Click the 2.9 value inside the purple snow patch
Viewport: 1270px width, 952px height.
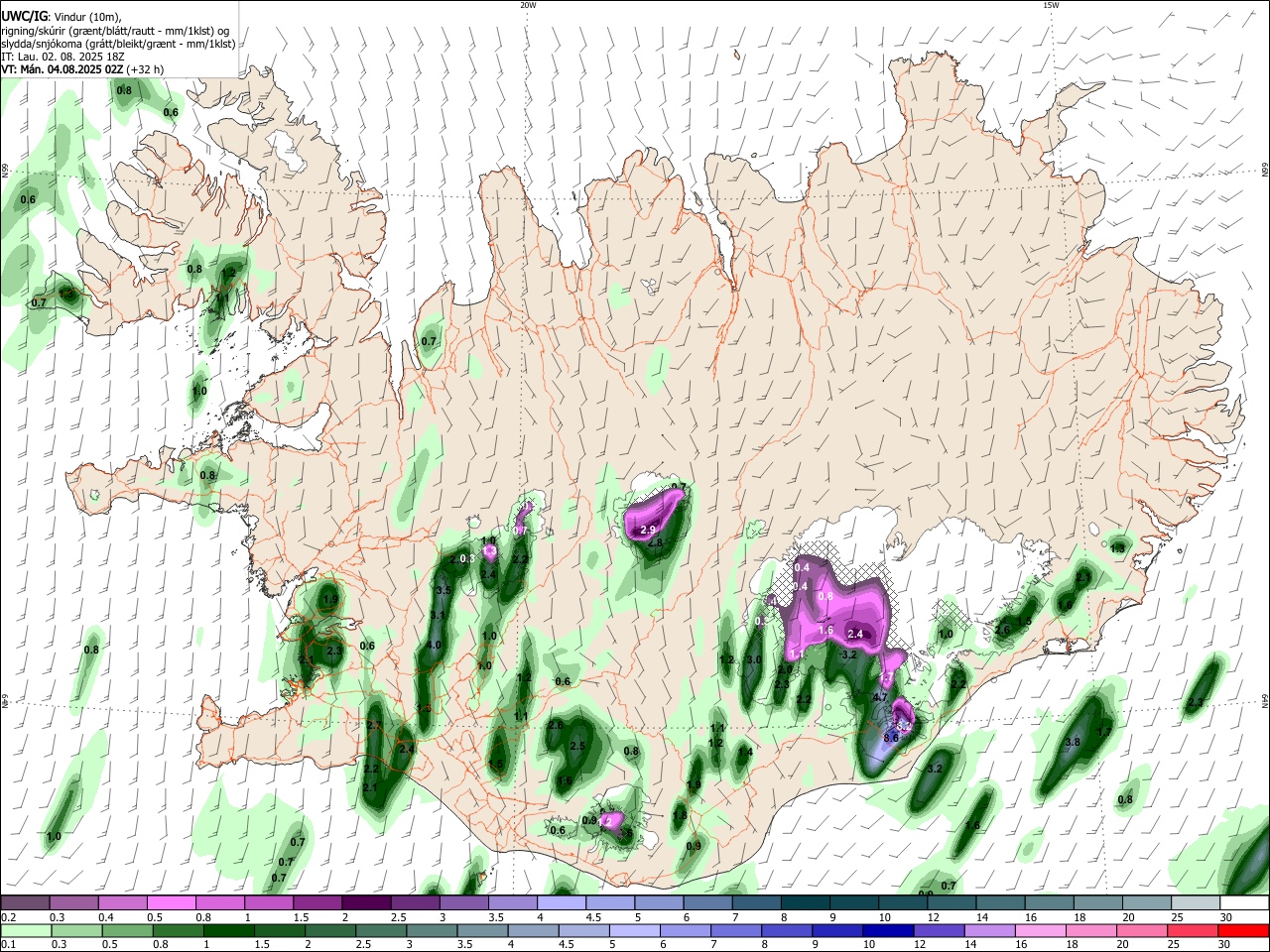point(649,530)
